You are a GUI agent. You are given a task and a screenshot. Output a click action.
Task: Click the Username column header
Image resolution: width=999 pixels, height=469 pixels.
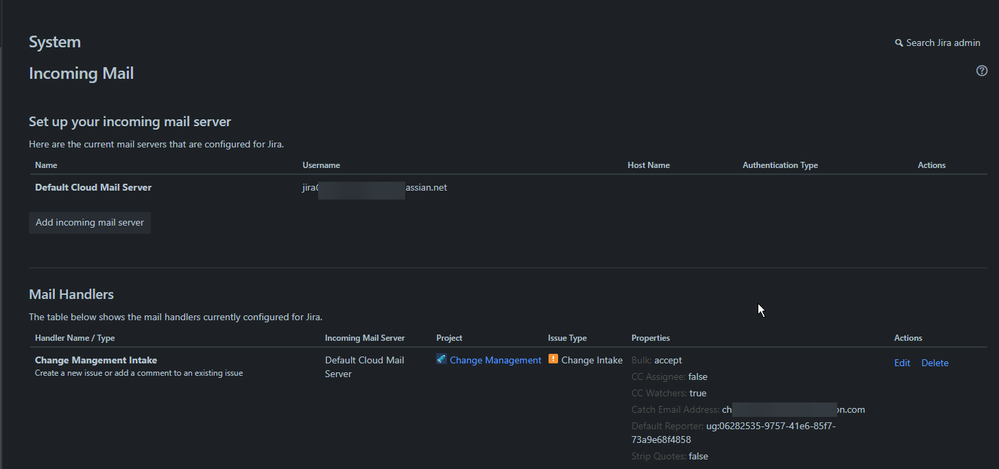click(x=321, y=166)
